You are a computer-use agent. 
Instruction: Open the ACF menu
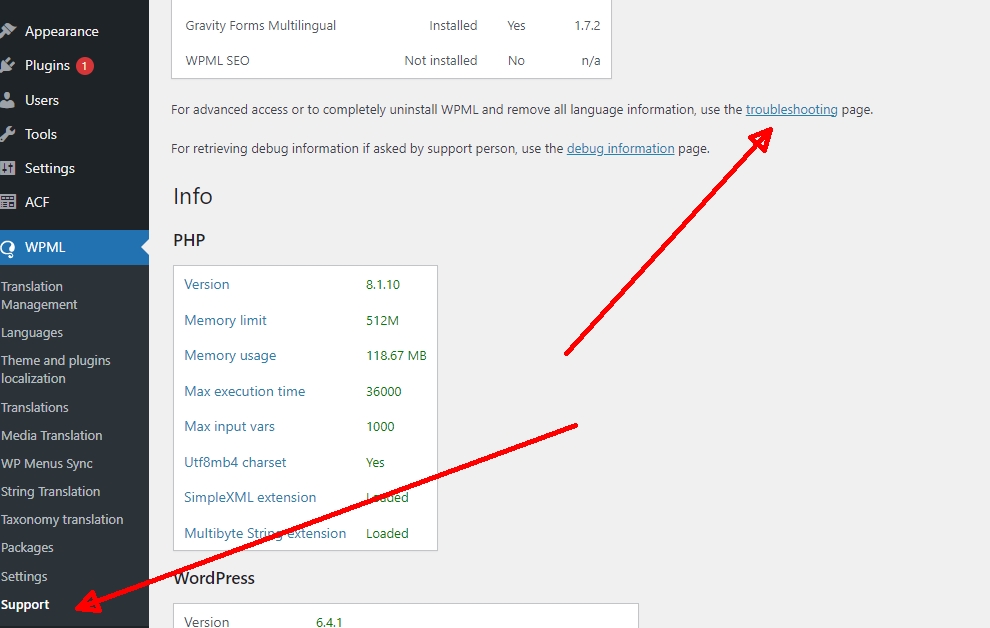(37, 202)
